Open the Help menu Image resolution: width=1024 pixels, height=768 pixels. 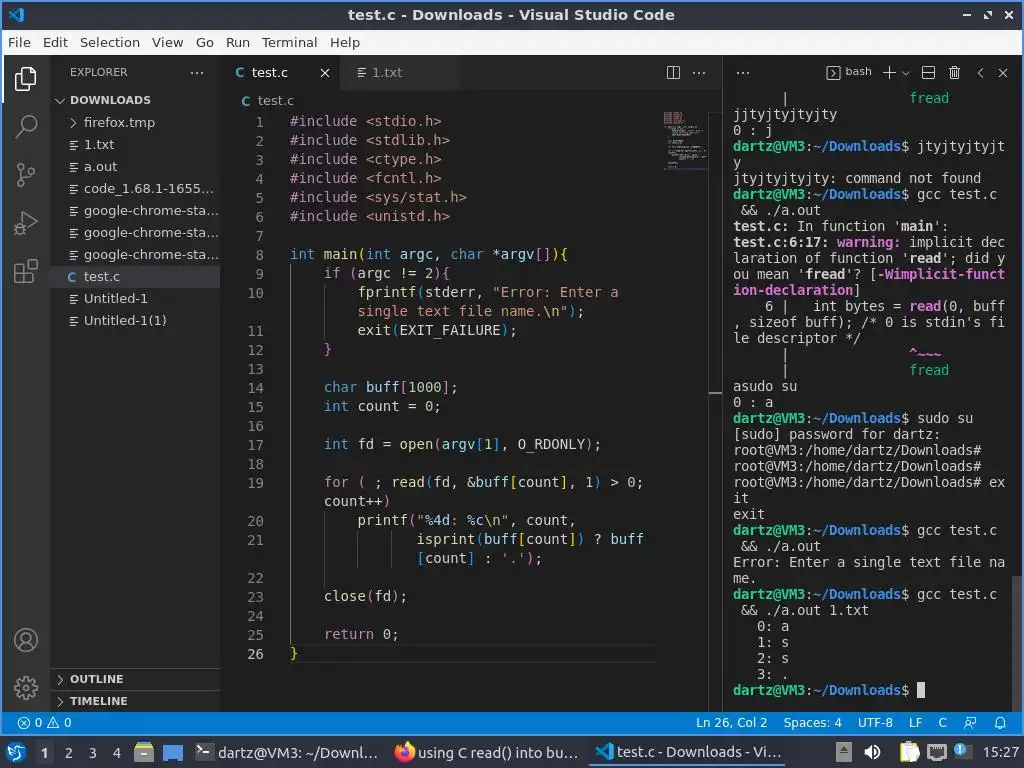pos(345,42)
